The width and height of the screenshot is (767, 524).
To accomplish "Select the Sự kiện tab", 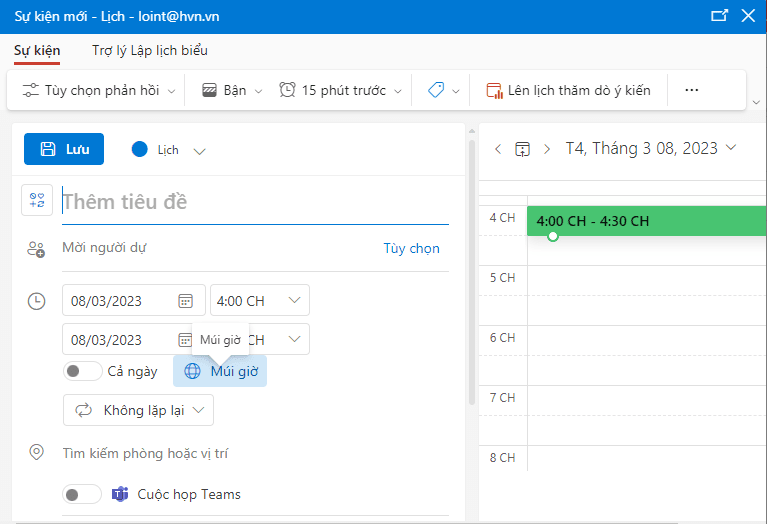I will click(x=37, y=50).
